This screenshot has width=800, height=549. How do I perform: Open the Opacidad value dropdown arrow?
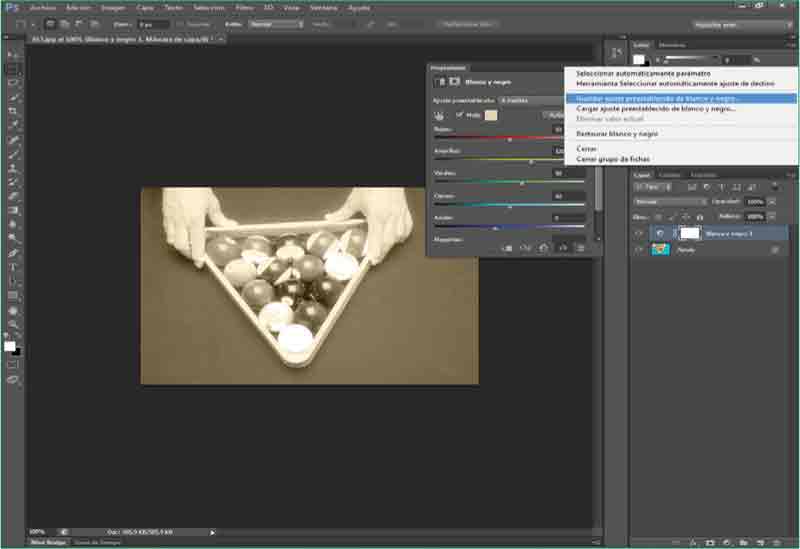point(772,201)
